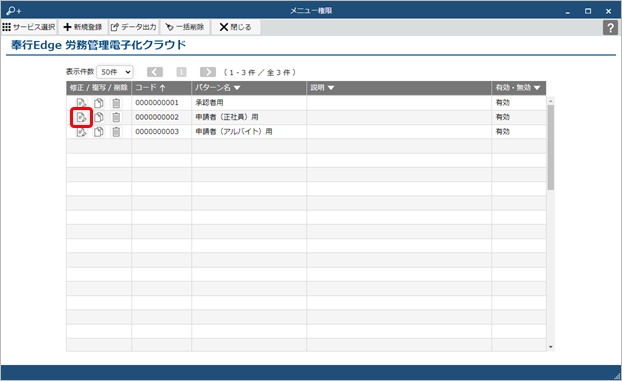Open the パターン名 column filter arrow
The image size is (622, 381).
coord(237,88)
